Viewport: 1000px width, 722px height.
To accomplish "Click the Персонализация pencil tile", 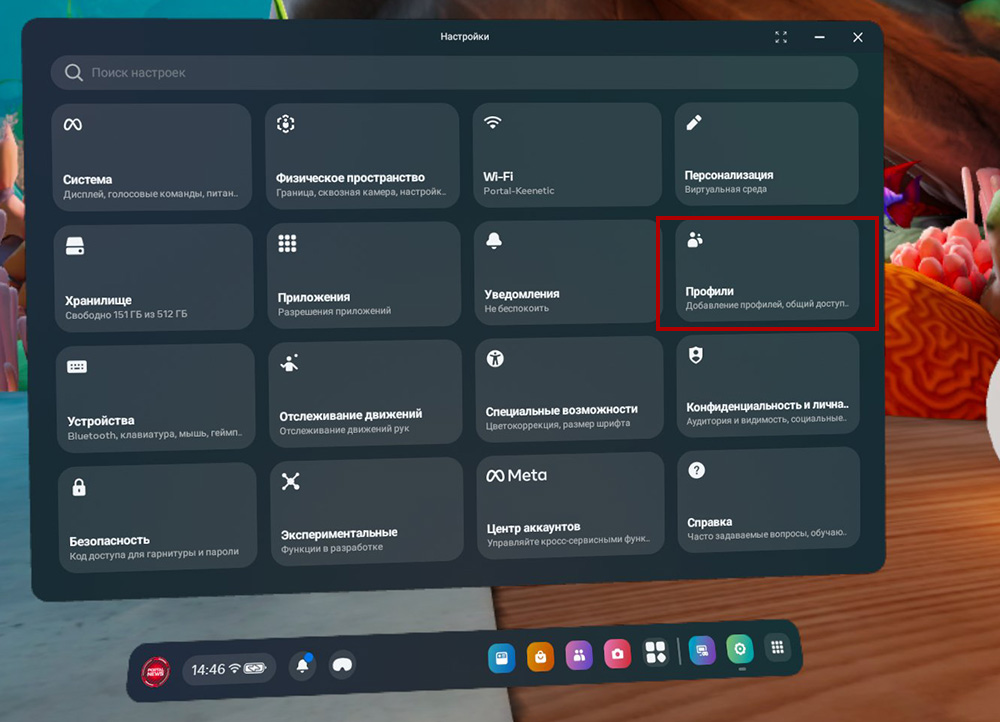I will [766, 155].
